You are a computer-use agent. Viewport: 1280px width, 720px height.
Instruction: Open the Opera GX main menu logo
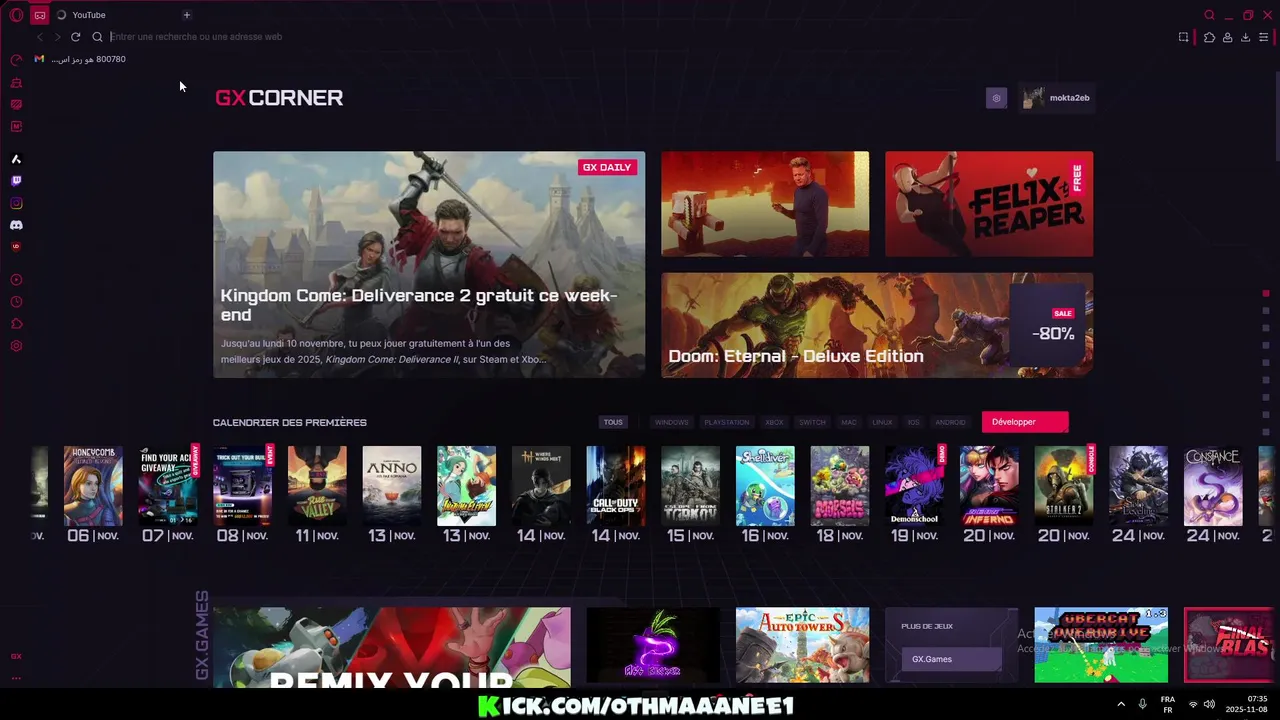point(16,15)
